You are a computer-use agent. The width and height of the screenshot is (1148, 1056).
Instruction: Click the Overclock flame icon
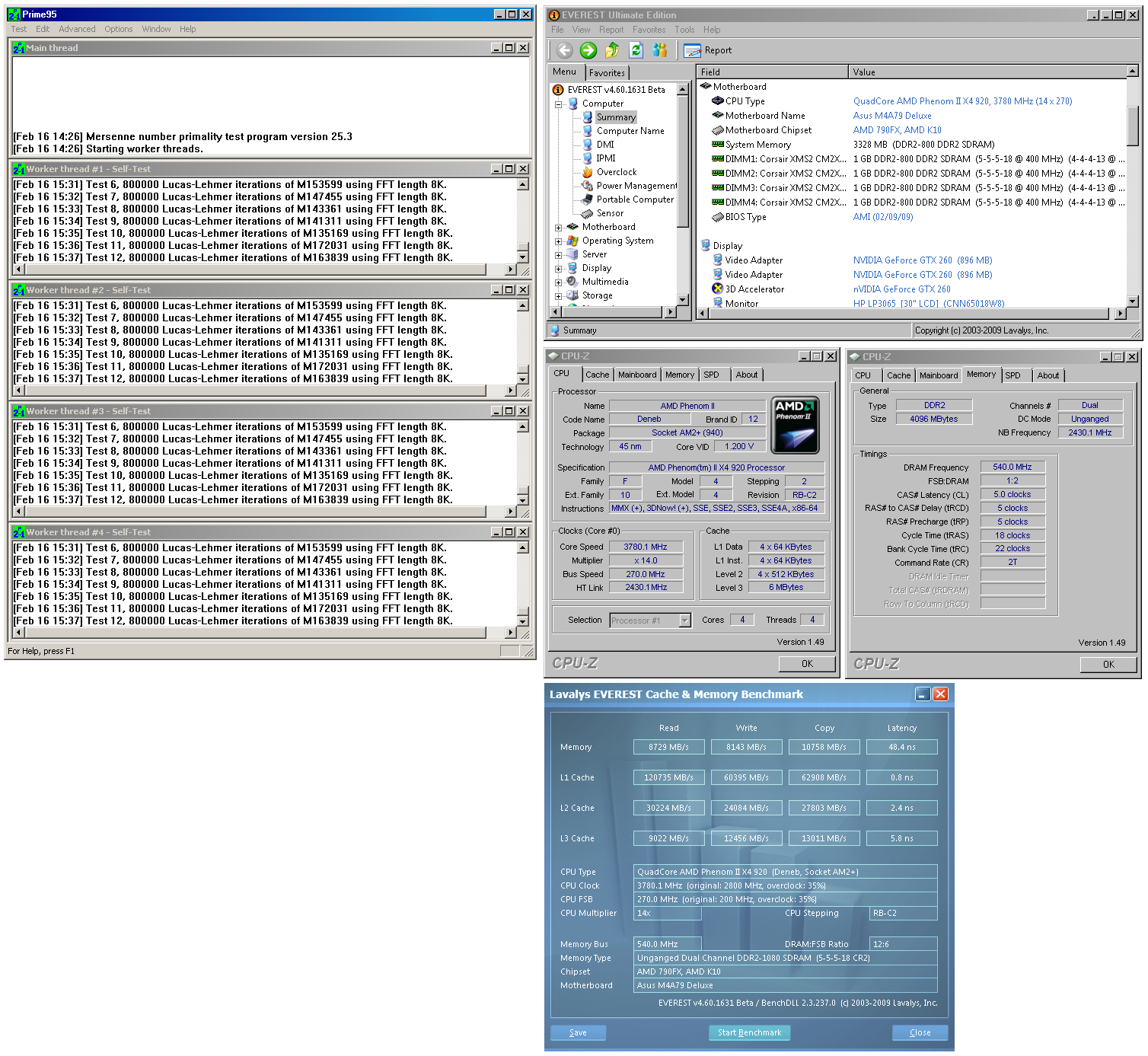[x=588, y=172]
